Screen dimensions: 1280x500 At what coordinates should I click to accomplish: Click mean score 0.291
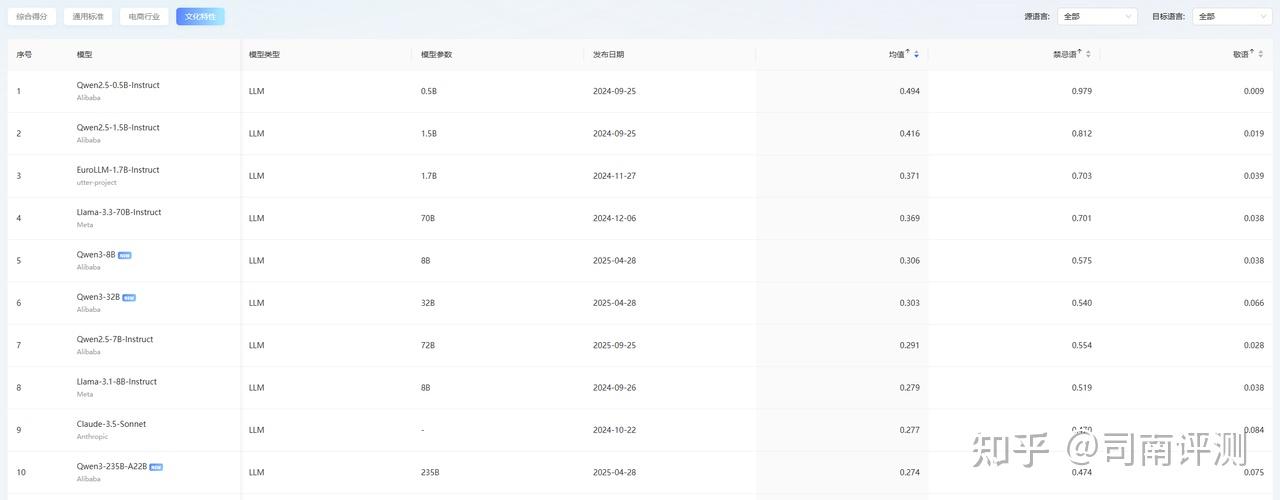(909, 345)
